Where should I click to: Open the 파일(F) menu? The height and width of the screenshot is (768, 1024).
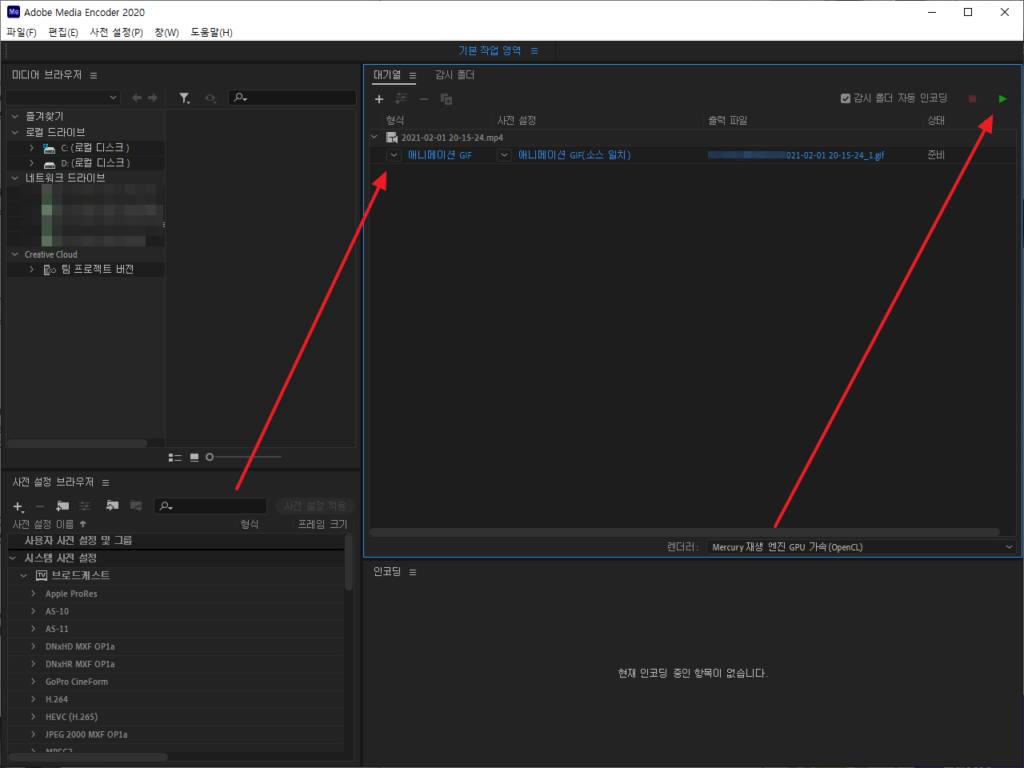(20, 31)
